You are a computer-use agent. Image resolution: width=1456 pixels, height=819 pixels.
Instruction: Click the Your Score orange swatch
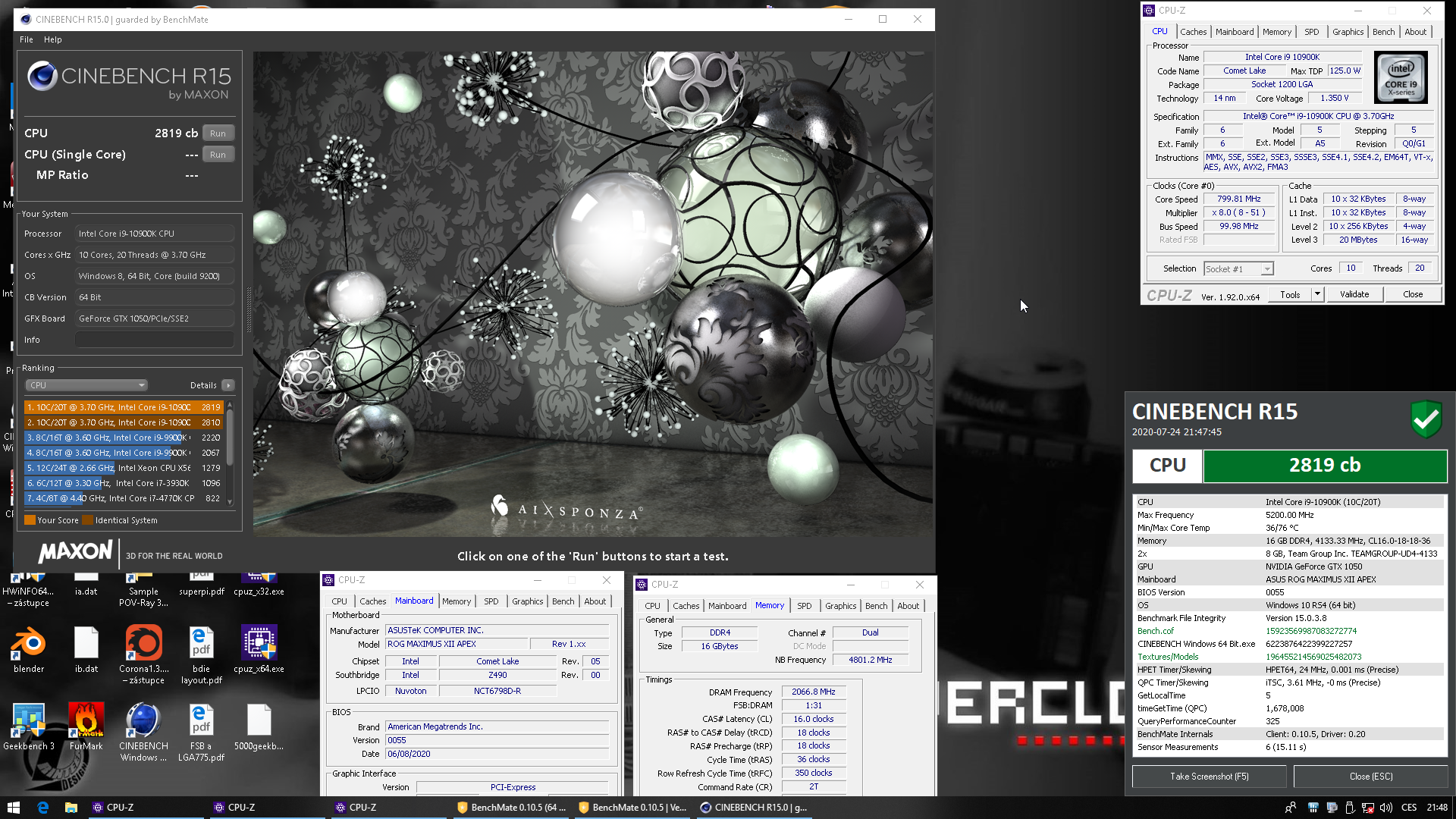pyautogui.click(x=30, y=520)
